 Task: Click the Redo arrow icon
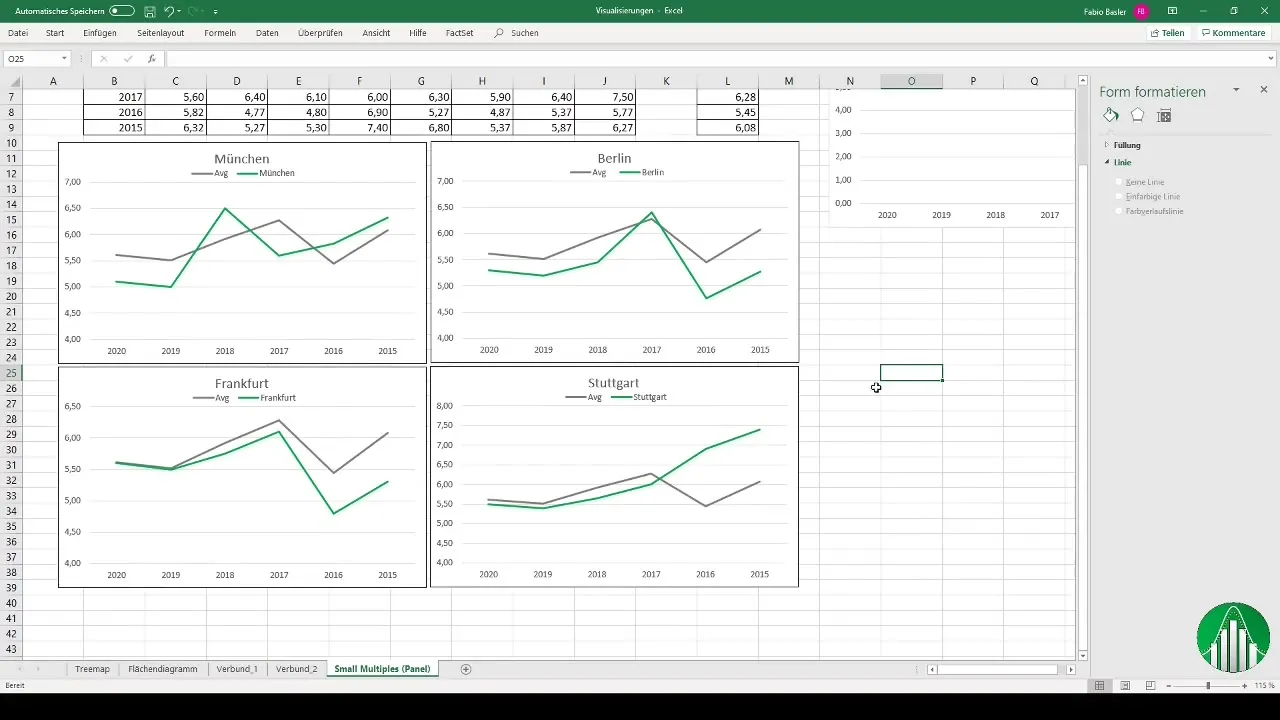point(193,11)
